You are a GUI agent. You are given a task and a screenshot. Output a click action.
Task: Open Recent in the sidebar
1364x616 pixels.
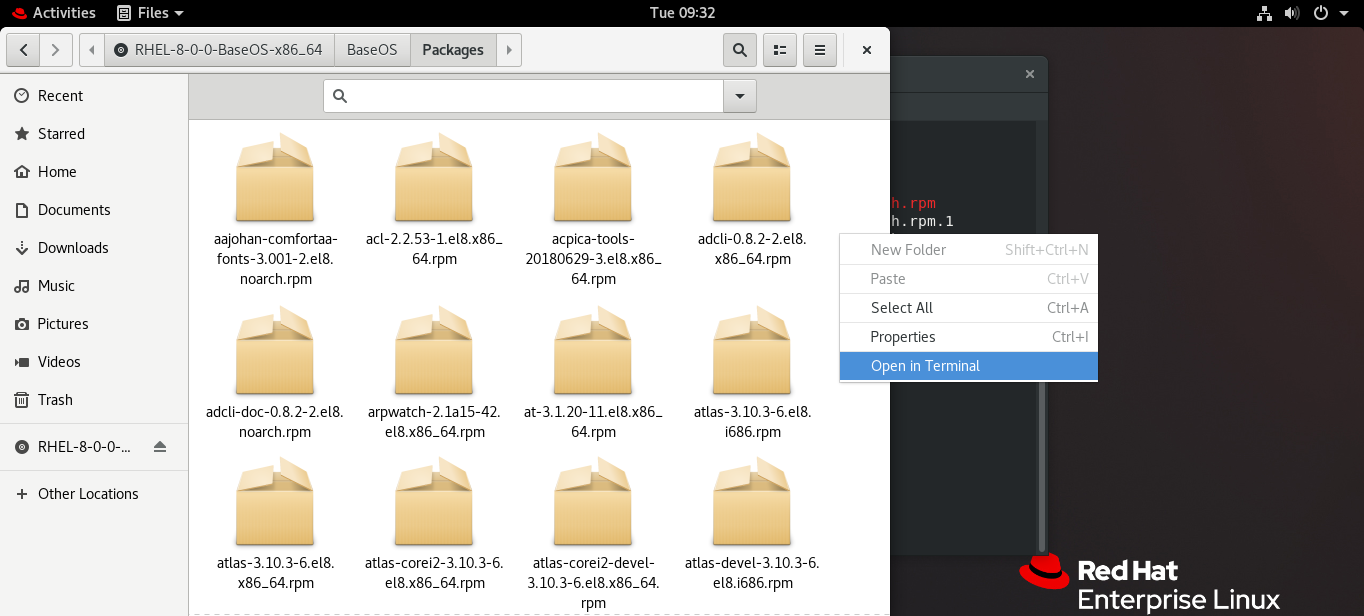[94, 96]
